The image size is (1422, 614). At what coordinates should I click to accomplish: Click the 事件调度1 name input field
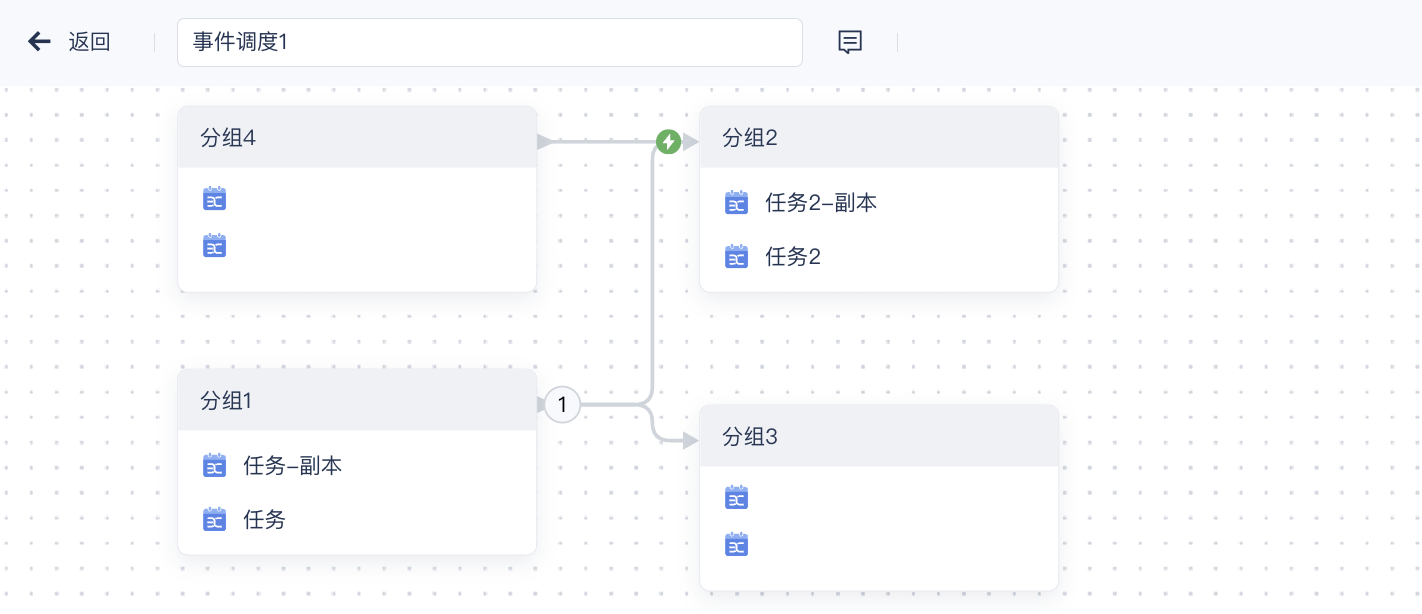[489, 42]
